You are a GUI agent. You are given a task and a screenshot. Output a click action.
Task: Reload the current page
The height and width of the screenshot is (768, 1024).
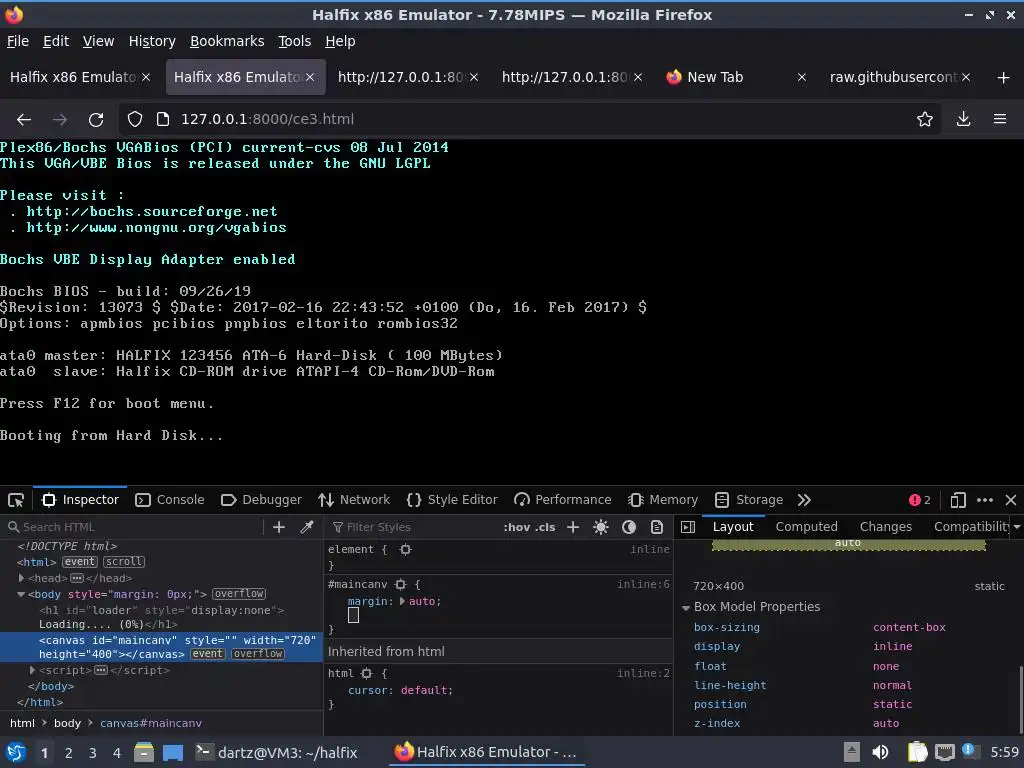coord(96,120)
